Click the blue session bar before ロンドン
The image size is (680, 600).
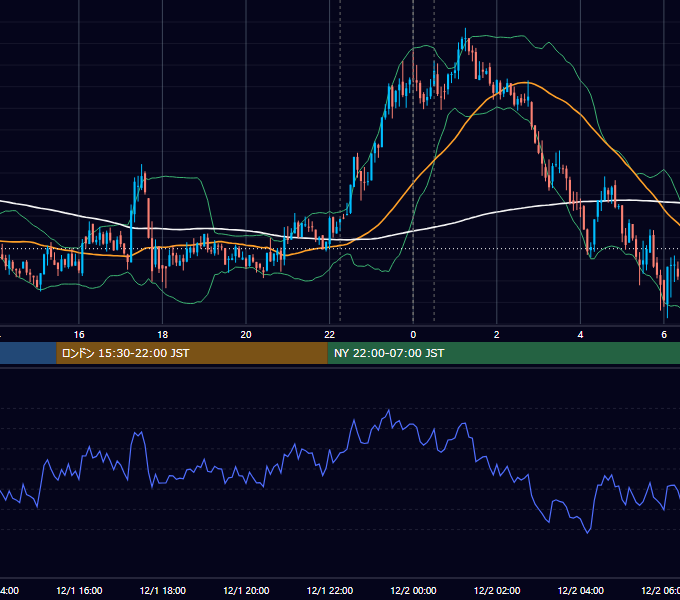pos(28,353)
